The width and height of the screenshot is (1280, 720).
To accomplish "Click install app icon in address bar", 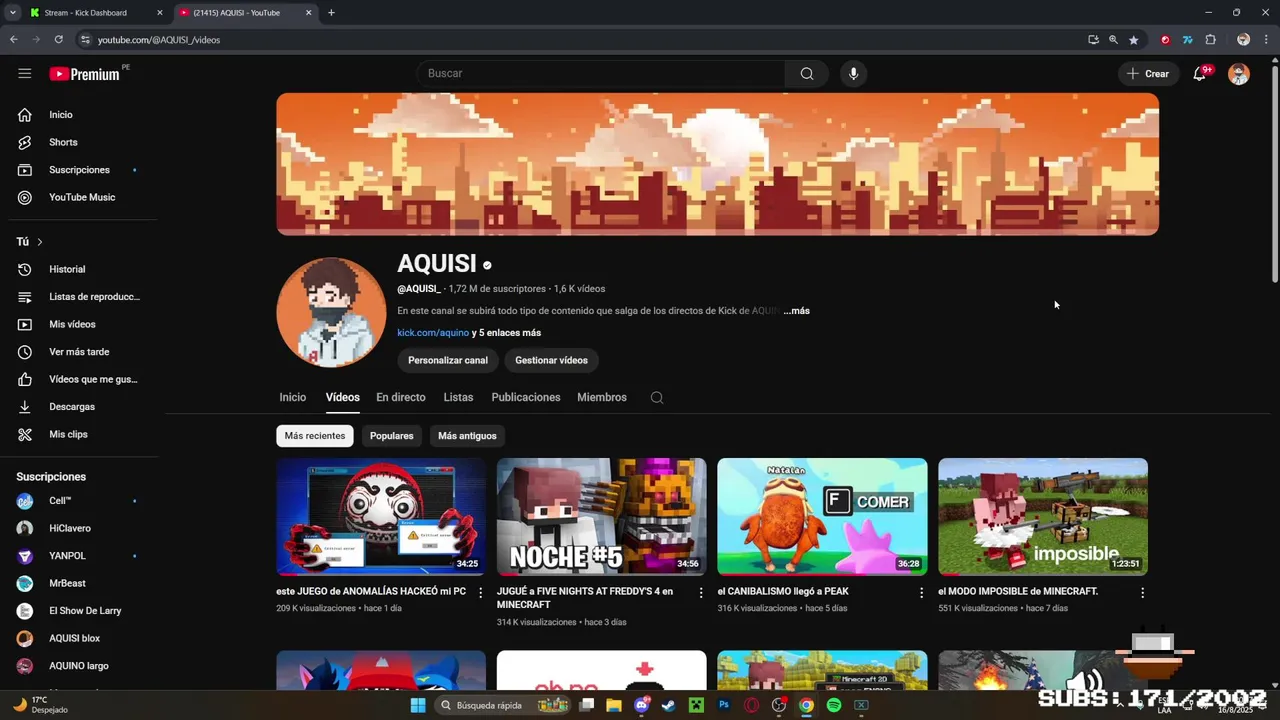I will pyautogui.click(x=1093, y=40).
